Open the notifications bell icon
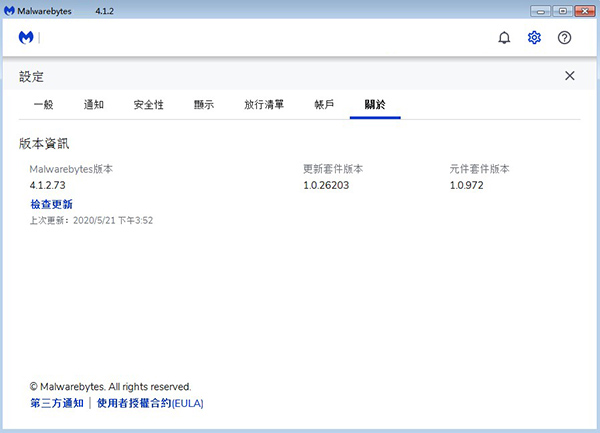The height and width of the screenshot is (433, 600). (504, 37)
